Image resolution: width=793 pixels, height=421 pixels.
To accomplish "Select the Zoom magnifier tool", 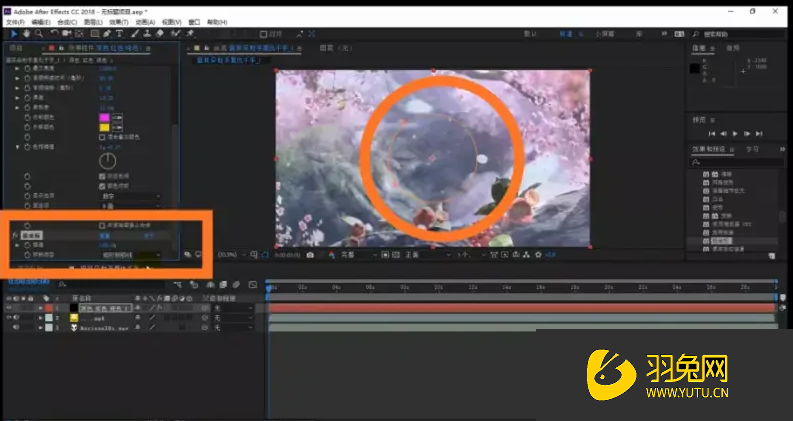I will click(39, 33).
